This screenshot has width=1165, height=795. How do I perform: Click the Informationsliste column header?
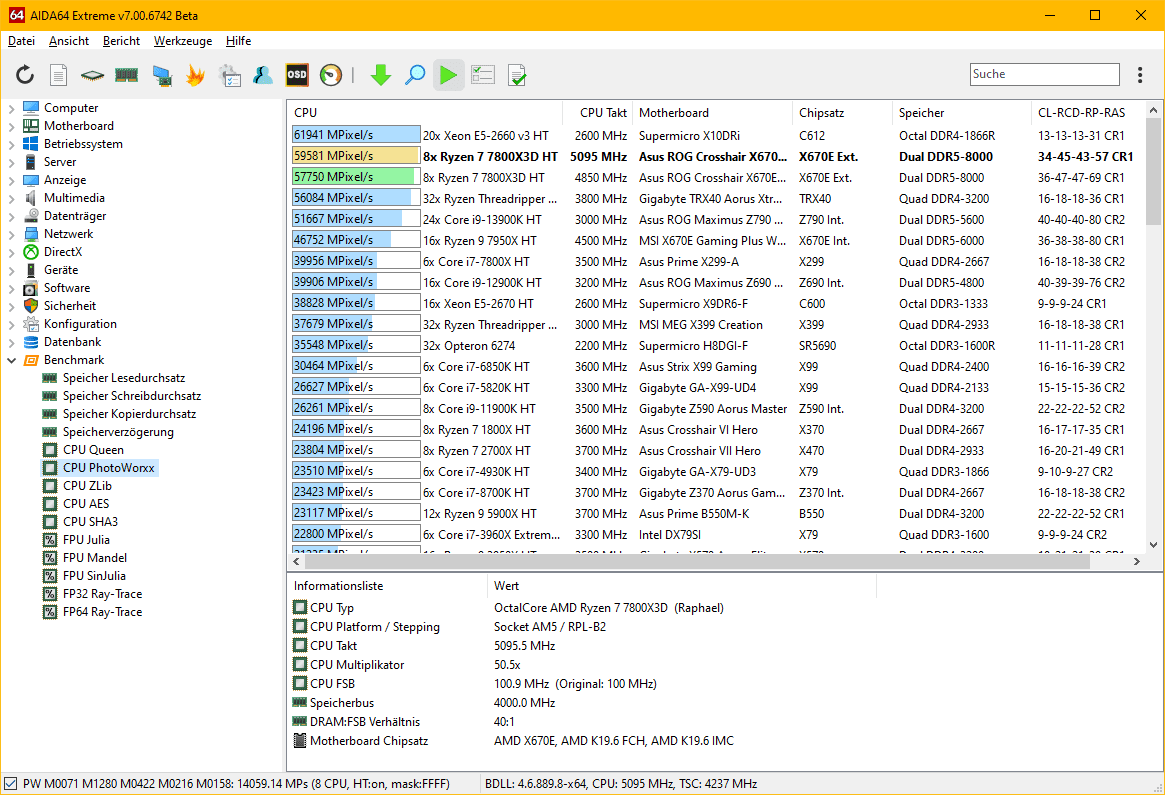coord(387,585)
